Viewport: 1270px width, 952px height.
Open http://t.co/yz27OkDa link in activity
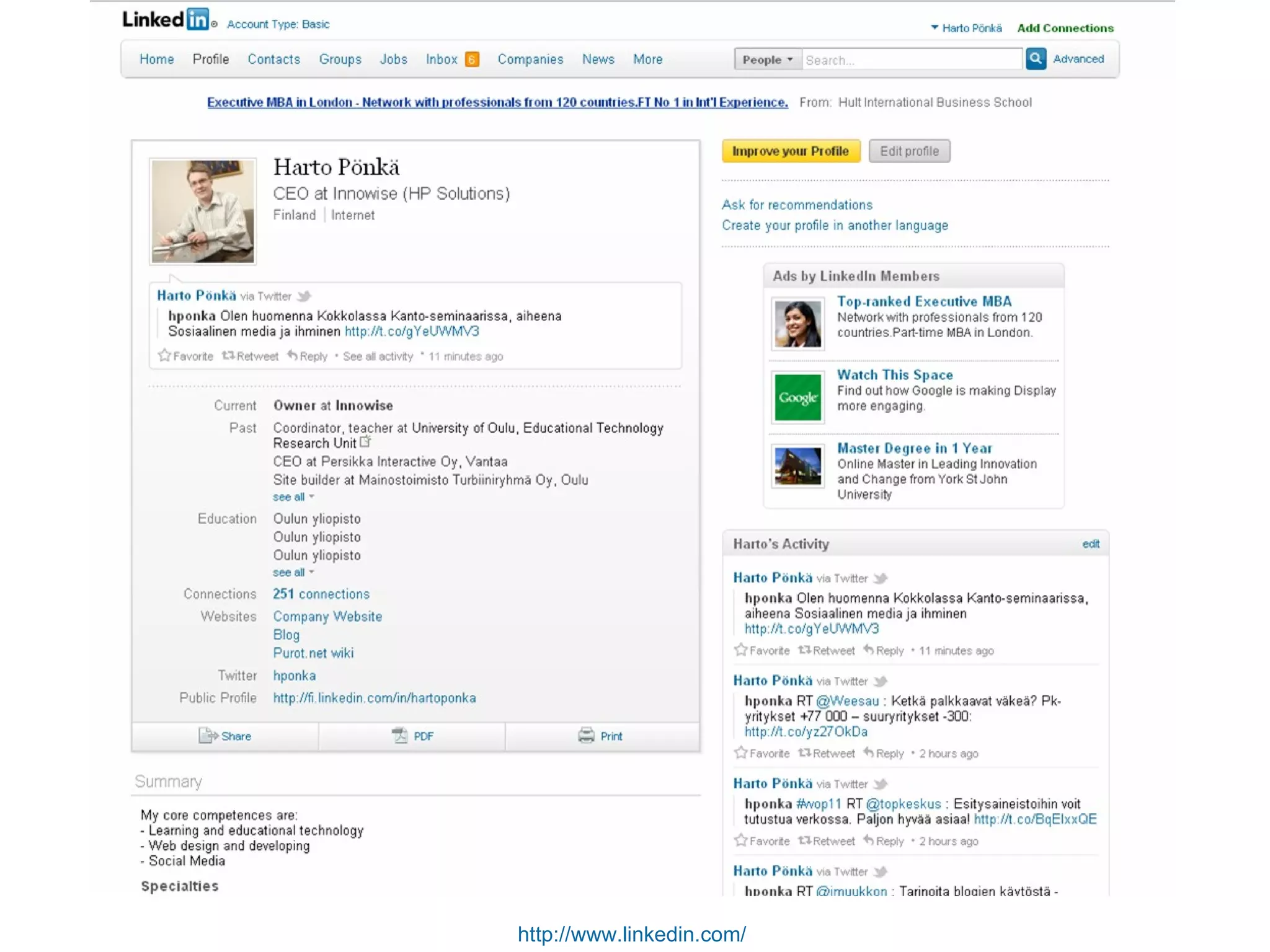point(806,732)
